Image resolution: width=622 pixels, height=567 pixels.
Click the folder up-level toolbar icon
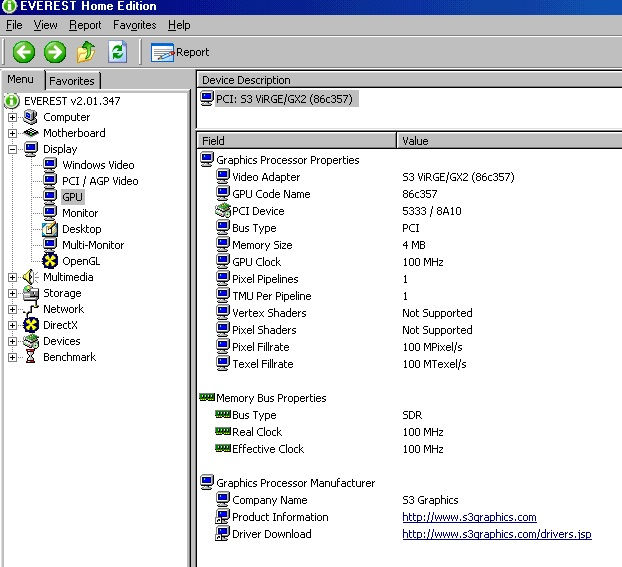coord(86,52)
